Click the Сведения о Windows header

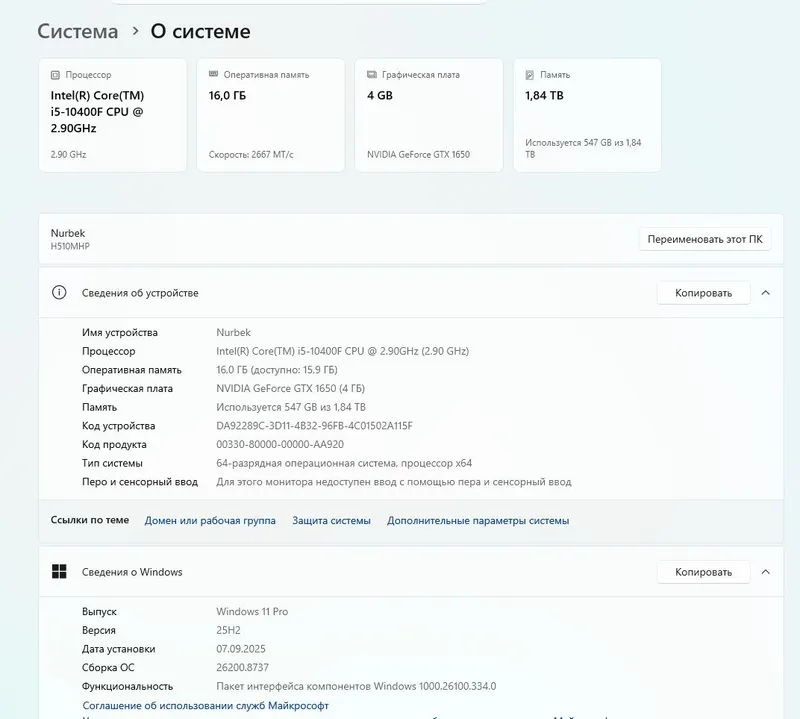[132, 572]
